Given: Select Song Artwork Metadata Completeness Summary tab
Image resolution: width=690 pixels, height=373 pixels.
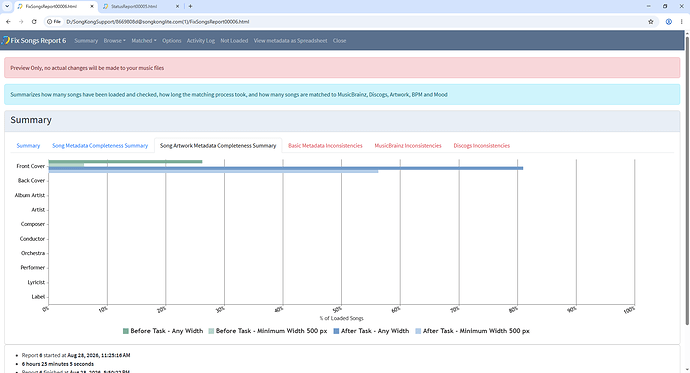Looking at the screenshot, I should [218, 146].
